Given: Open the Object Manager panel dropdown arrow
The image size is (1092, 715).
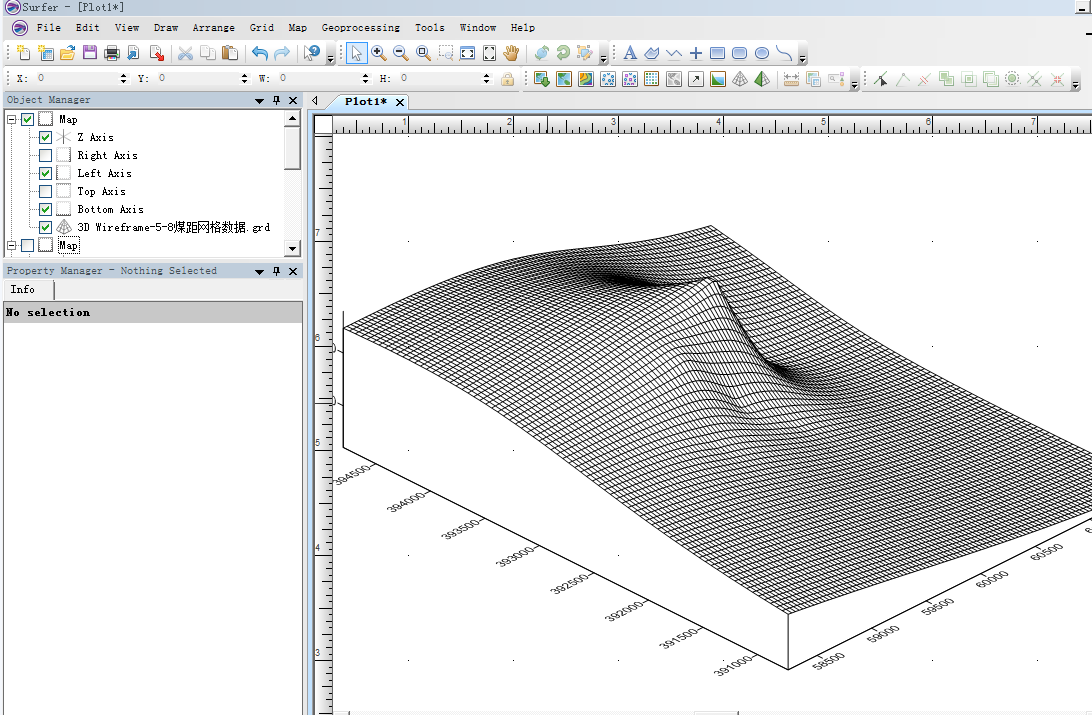Looking at the screenshot, I should [x=260, y=101].
